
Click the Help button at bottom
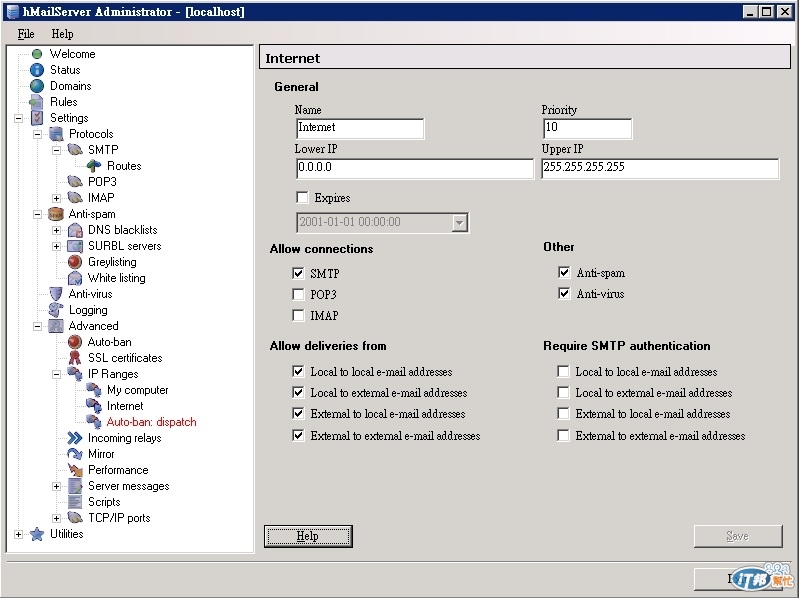pyautogui.click(x=308, y=536)
